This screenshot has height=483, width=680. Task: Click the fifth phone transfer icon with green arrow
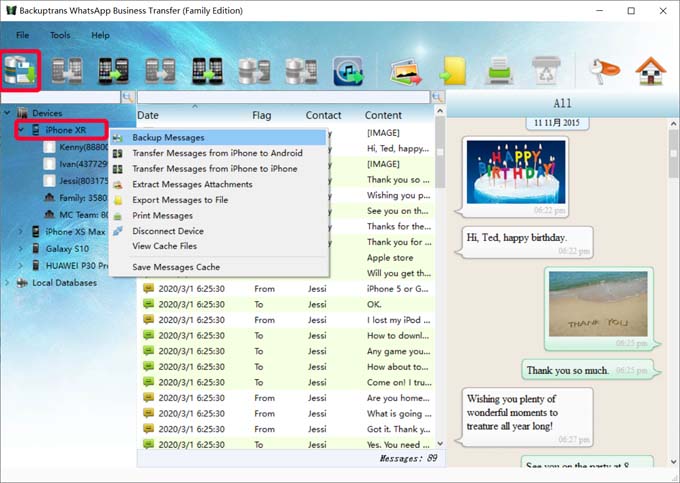pyautogui.click(x=207, y=71)
